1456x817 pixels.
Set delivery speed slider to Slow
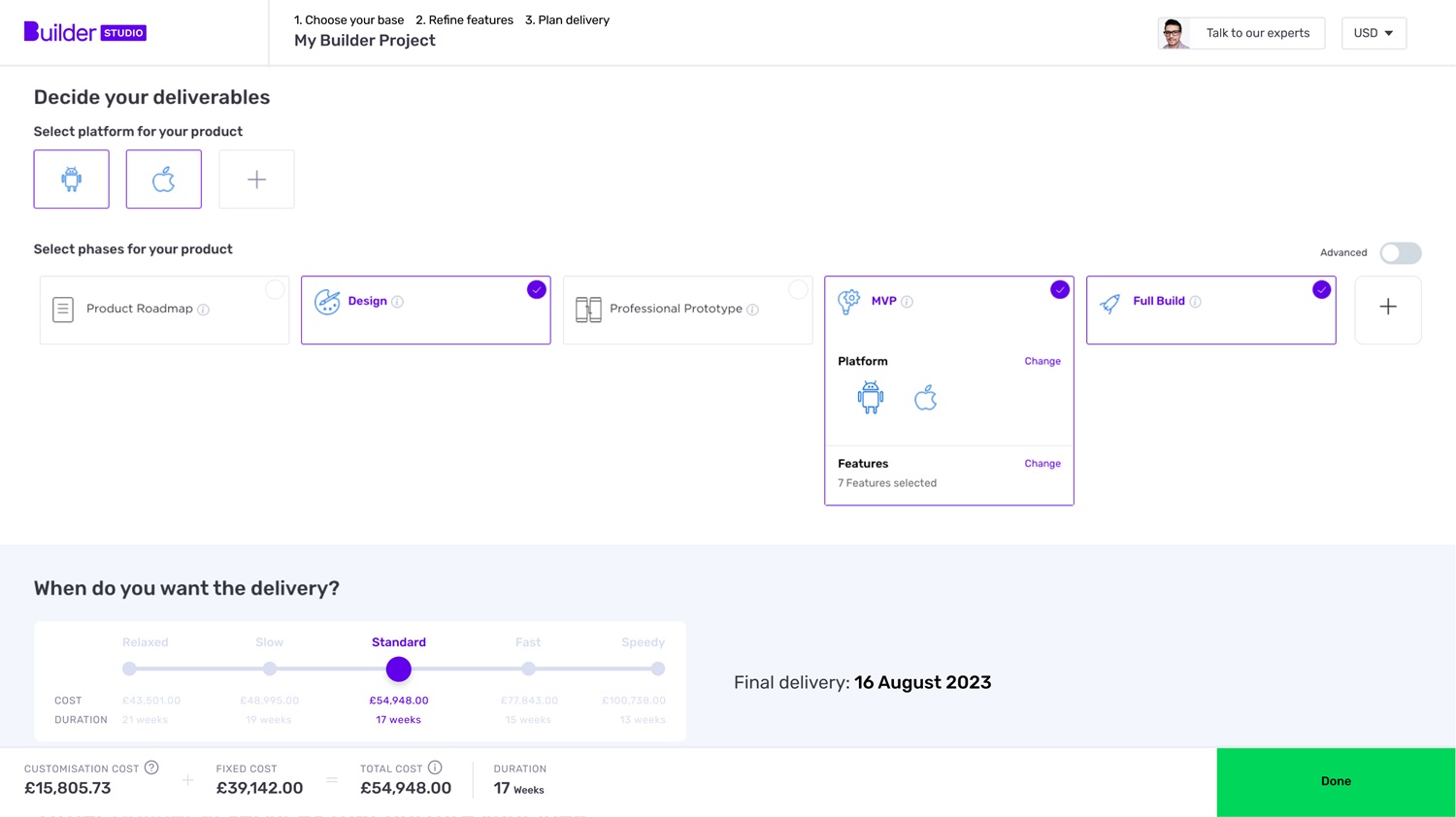click(270, 669)
